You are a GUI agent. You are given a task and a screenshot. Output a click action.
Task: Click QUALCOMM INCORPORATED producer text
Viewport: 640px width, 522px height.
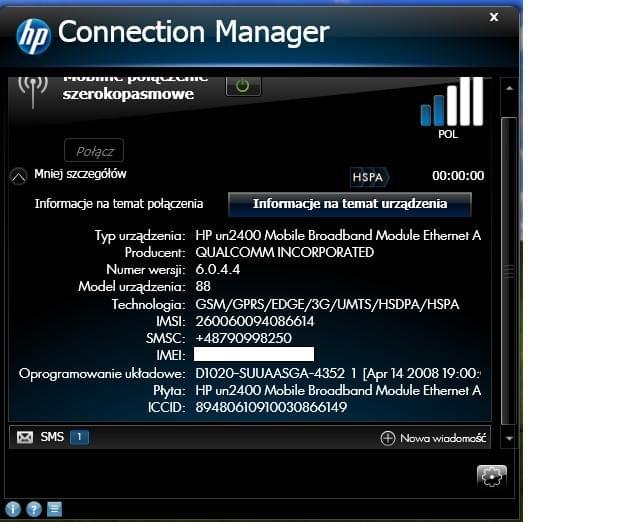(x=284, y=252)
